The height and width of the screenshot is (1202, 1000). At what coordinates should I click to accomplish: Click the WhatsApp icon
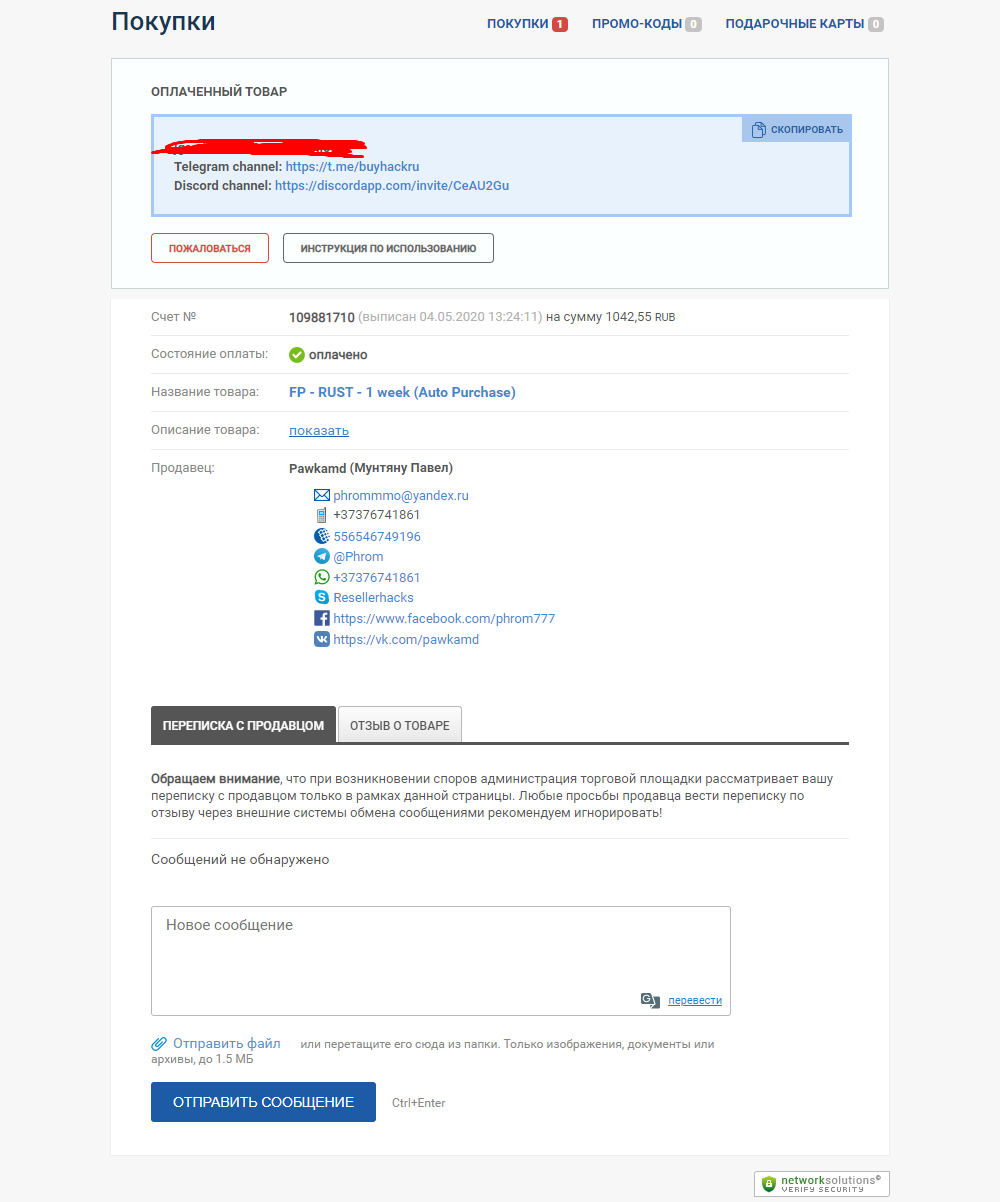tap(321, 577)
